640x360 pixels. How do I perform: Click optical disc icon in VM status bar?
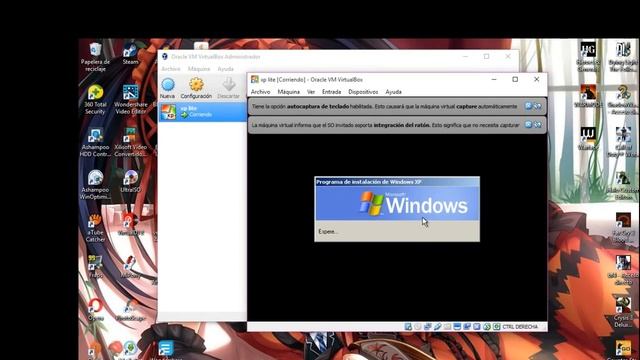pos(417,327)
